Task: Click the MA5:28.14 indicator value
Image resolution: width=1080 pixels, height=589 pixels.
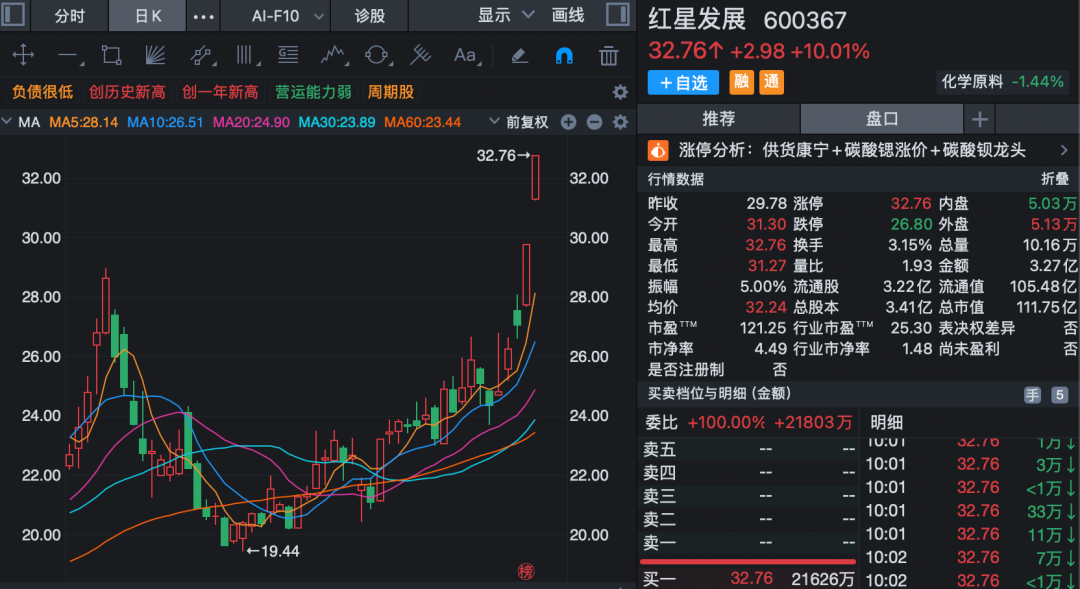Action: (83, 123)
